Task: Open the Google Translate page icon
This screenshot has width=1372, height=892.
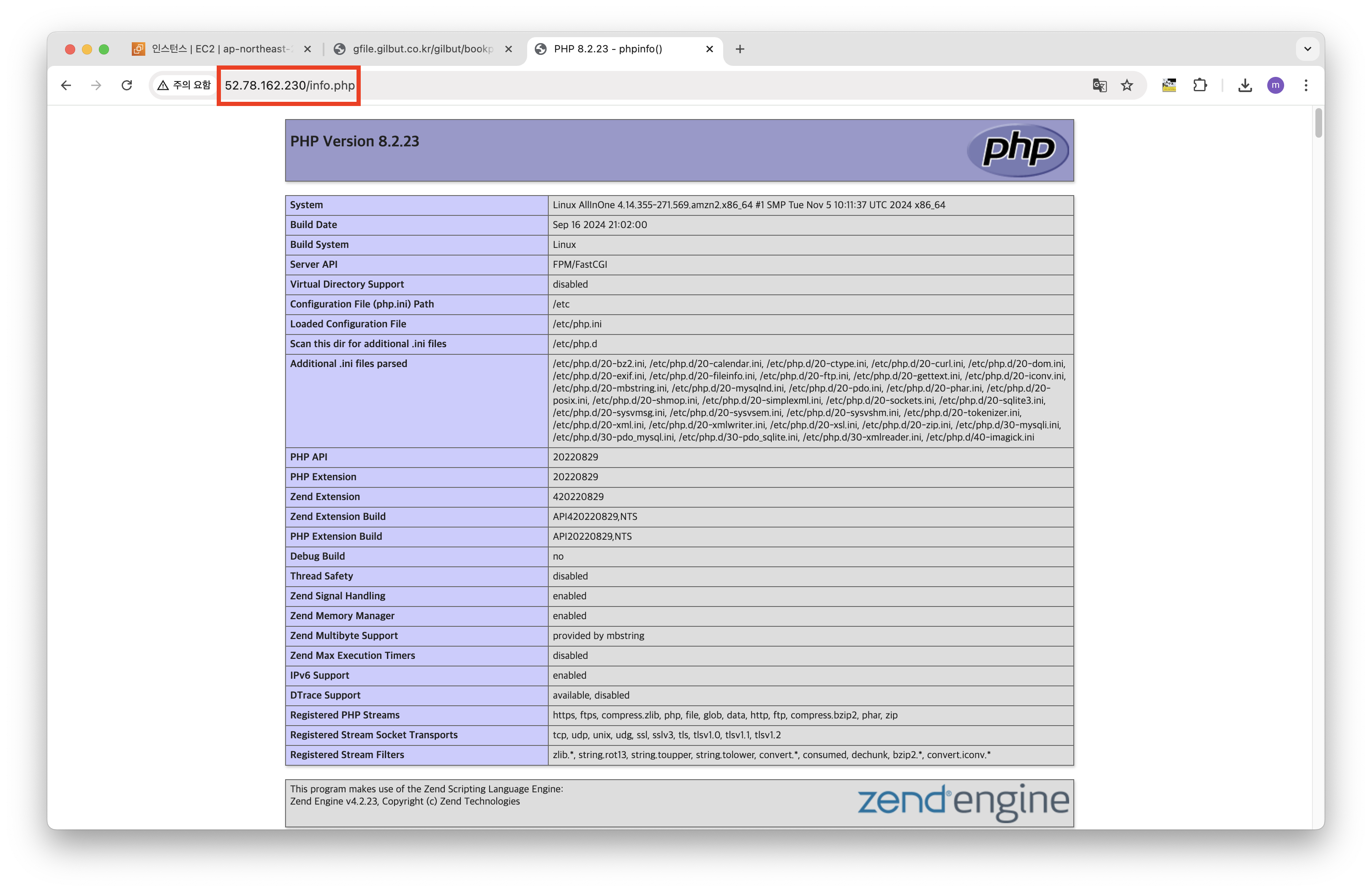Action: (1099, 85)
